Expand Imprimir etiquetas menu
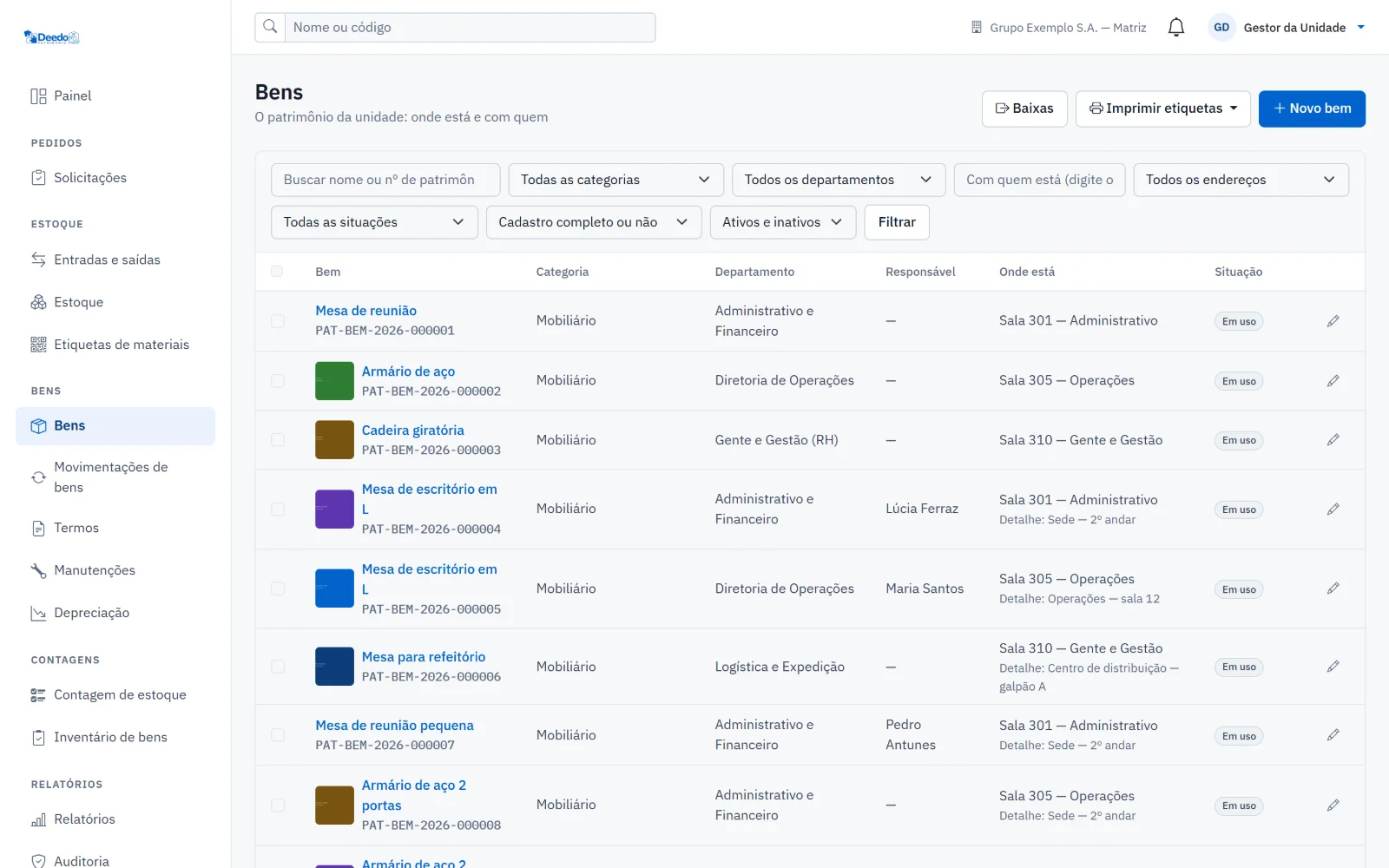Image resolution: width=1389 pixels, height=868 pixels. [1163, 108]
